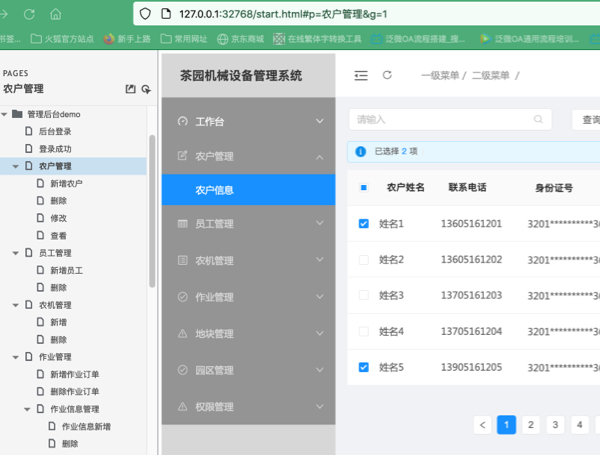Viewport: 600px width, 455px height.
Task: Click the search icon in Pages panel header
Action: [x=146, y=89]
